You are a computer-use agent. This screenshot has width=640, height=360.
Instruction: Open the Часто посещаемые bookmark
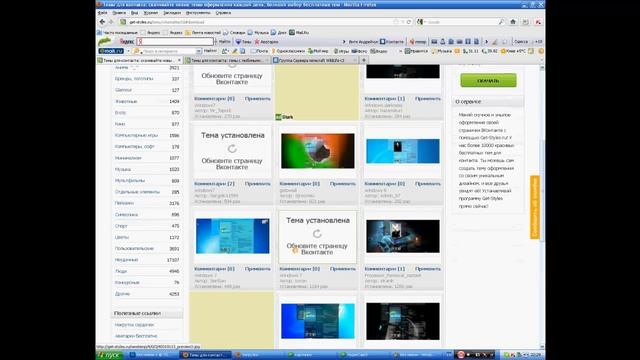(118, 32)
